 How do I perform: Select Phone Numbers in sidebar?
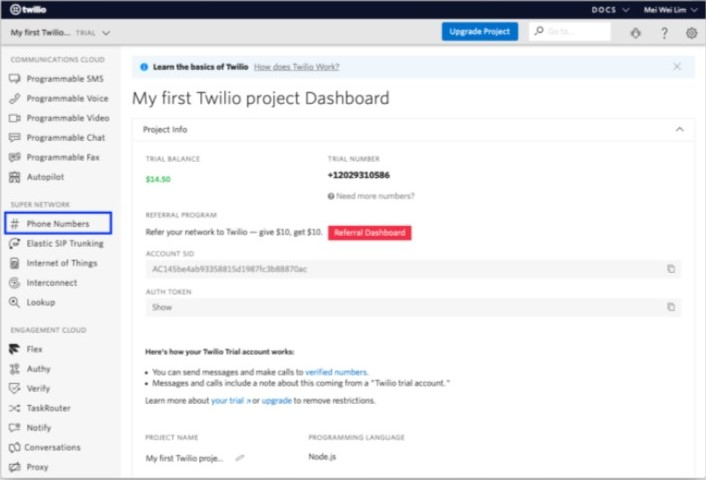pos(59,223)
